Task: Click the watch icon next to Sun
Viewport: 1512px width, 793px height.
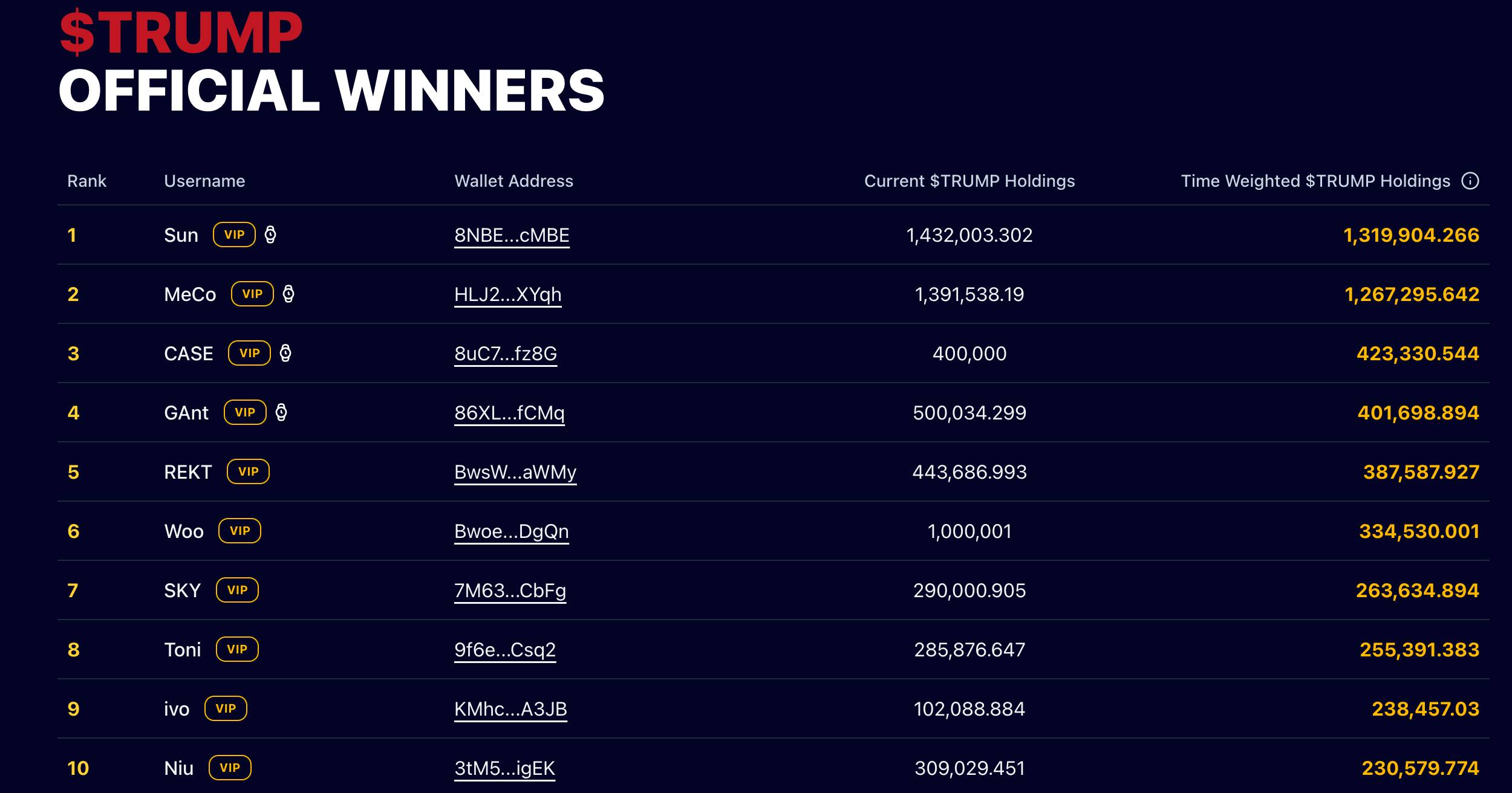Action: tap(270, 235)
